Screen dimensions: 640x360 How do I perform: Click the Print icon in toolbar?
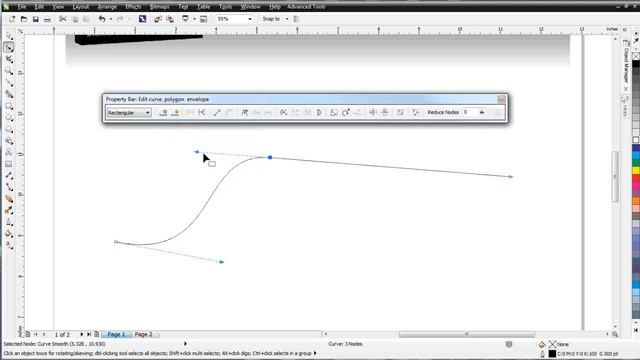pyautogui.click(x=47, y=19)
